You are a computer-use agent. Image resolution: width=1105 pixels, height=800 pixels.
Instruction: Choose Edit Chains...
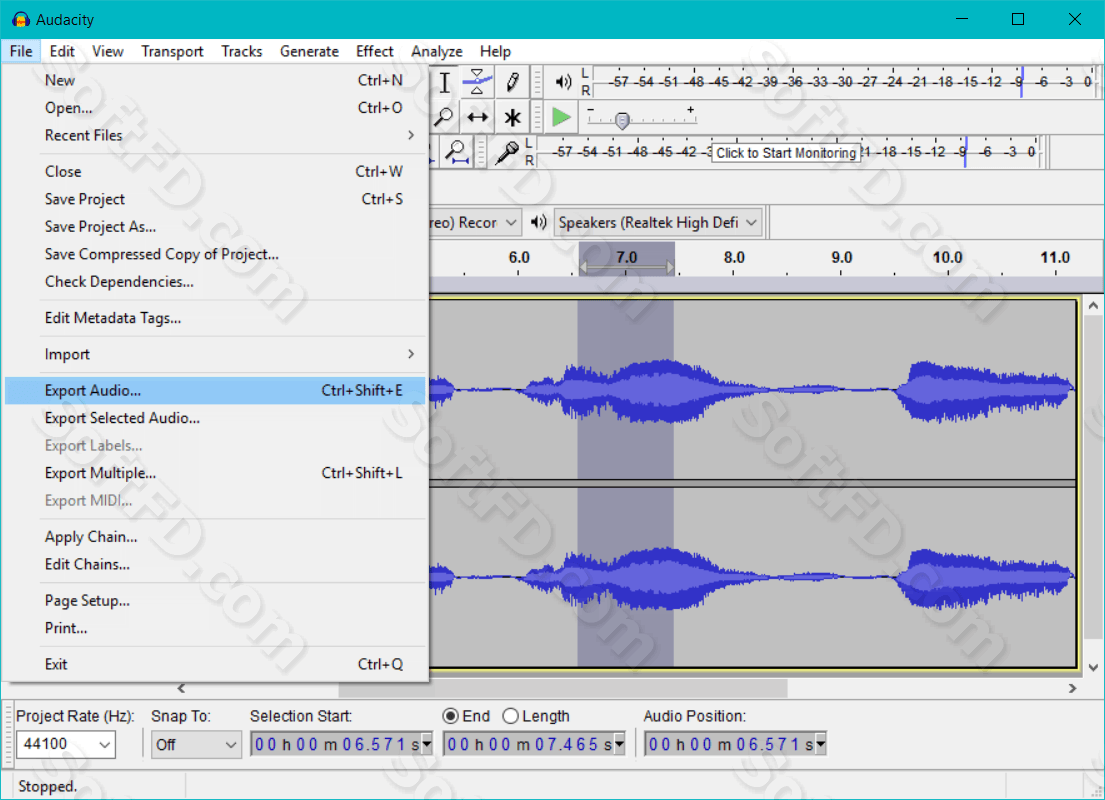(x=215, y=565)
